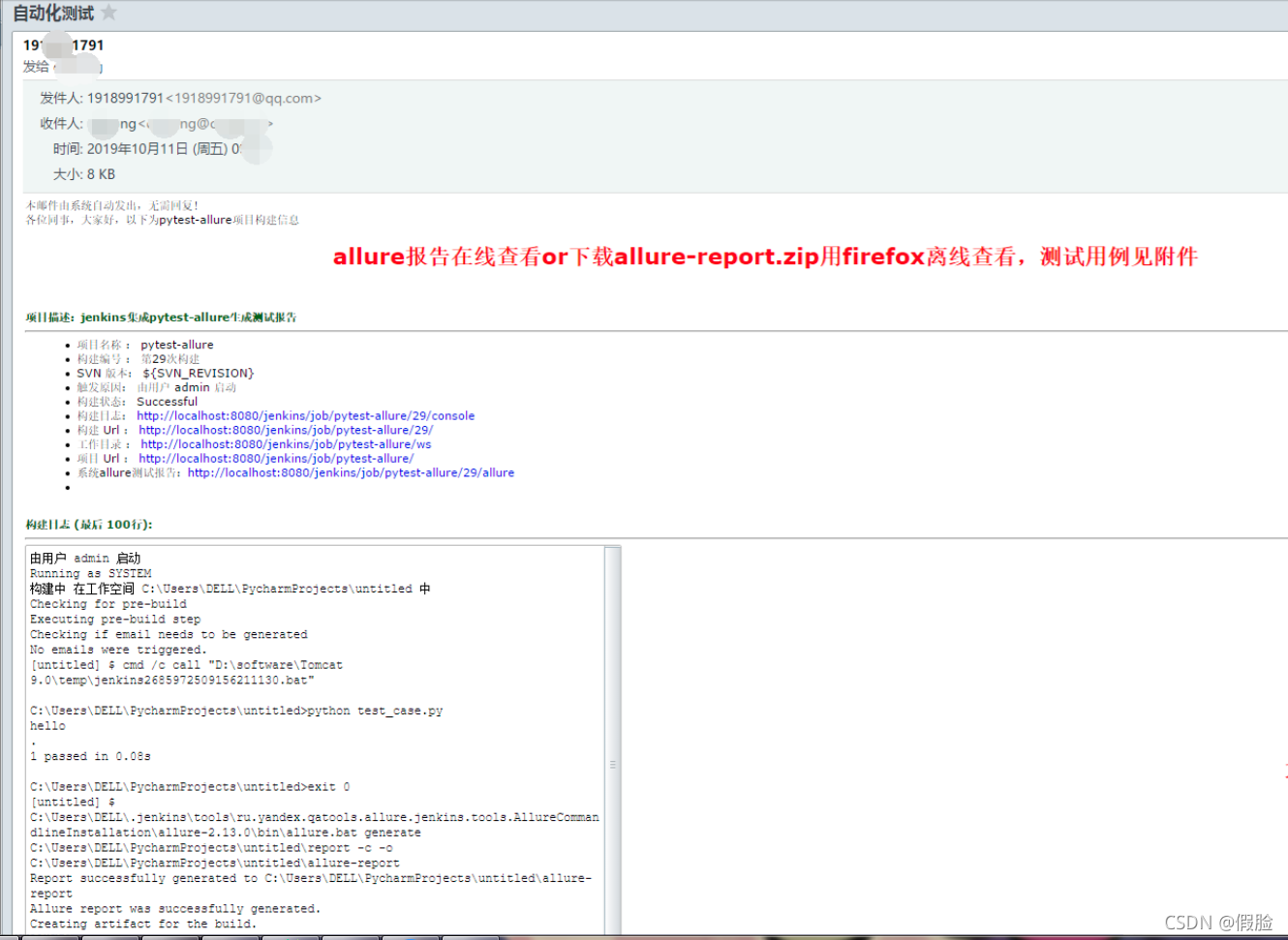Click the 构建日志 (最后 100行) heading
Viewport: 1288px width, 940px height.
[x=89, y=525]
